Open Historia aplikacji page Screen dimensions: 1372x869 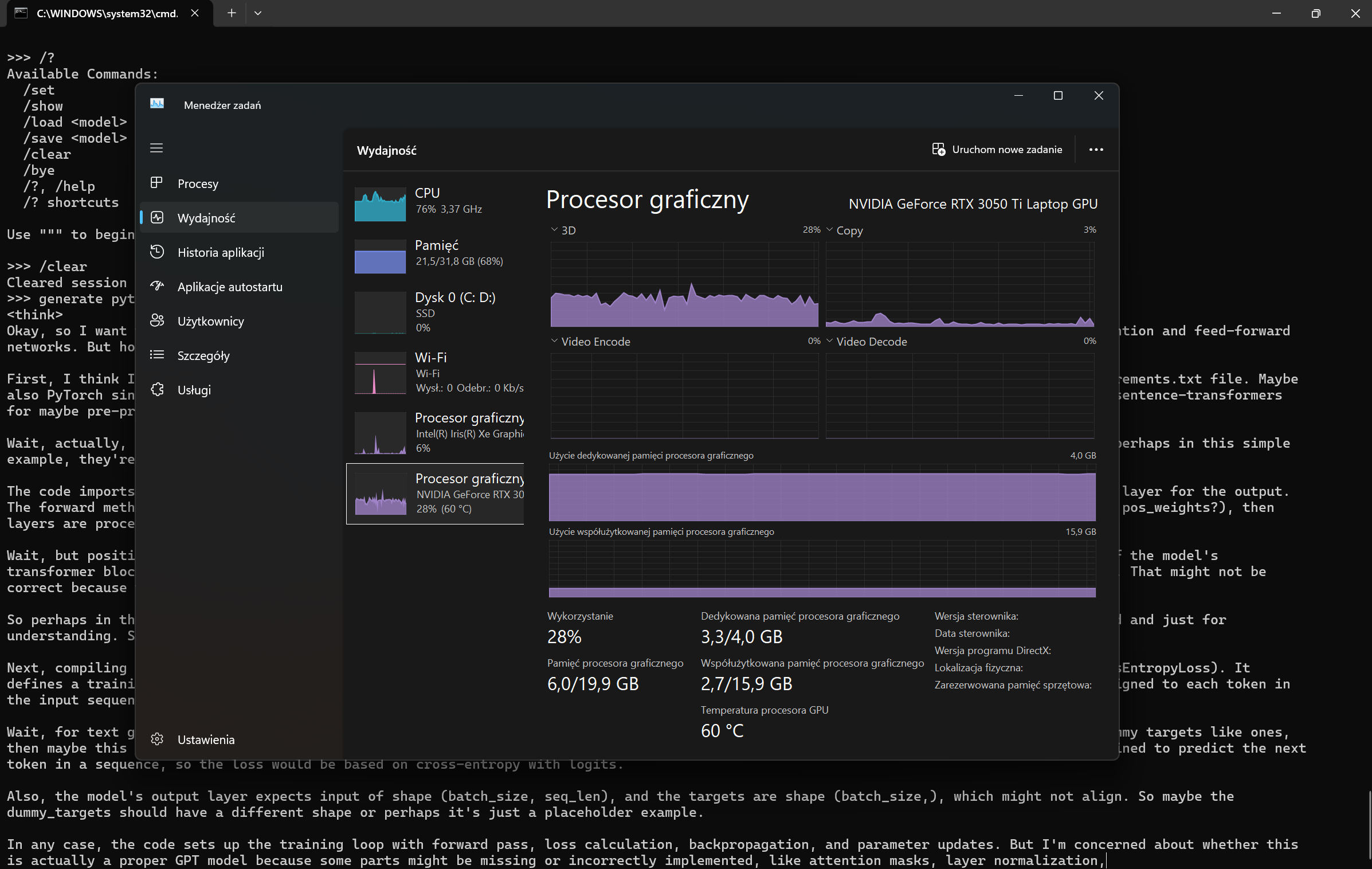pos(239,252)
